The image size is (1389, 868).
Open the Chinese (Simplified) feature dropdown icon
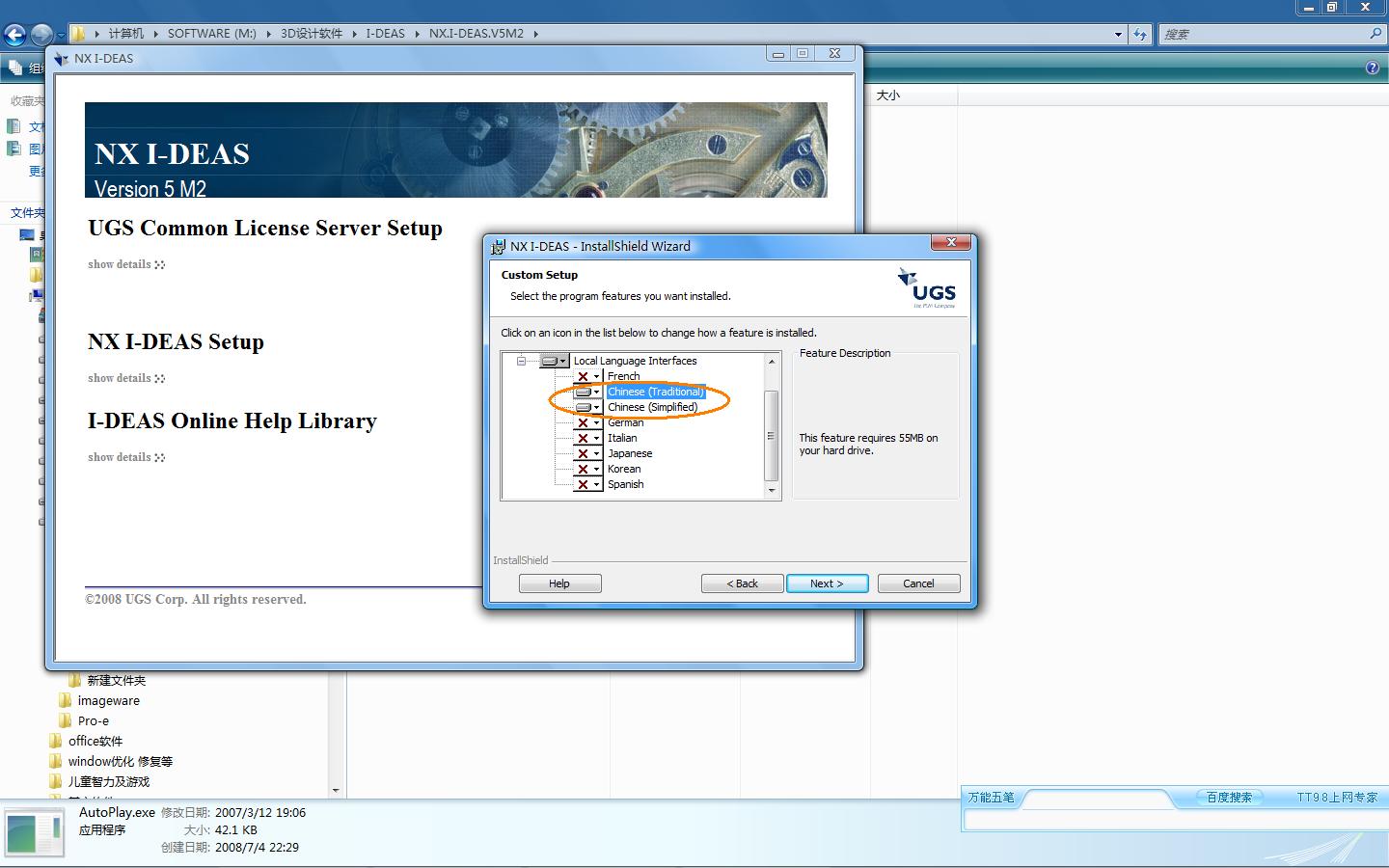point(587,407)
